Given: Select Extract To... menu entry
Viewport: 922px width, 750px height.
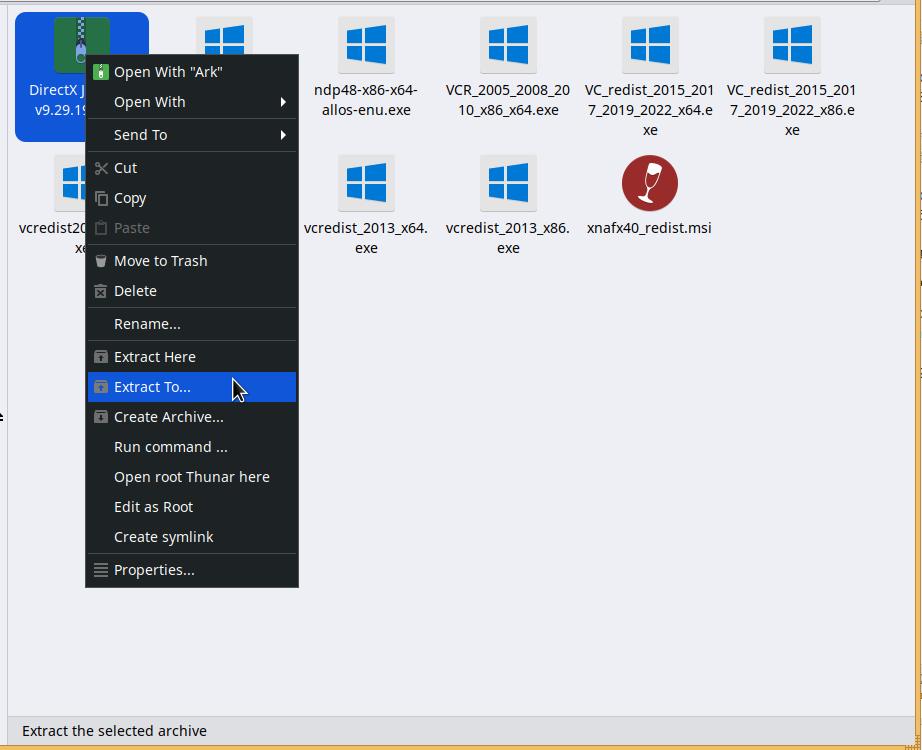Looking at the screenshot, I should [192, 386].
